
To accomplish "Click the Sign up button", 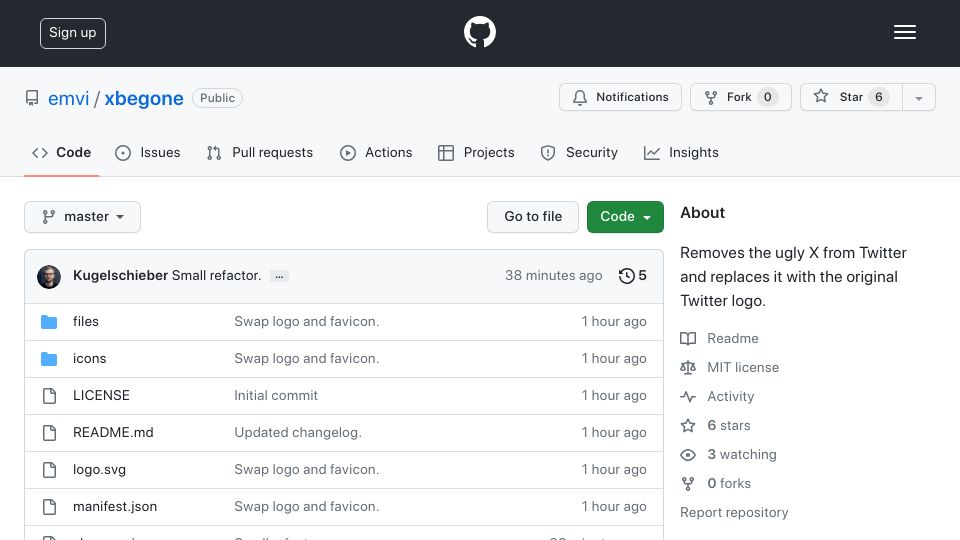I will (x=73, y=33).
